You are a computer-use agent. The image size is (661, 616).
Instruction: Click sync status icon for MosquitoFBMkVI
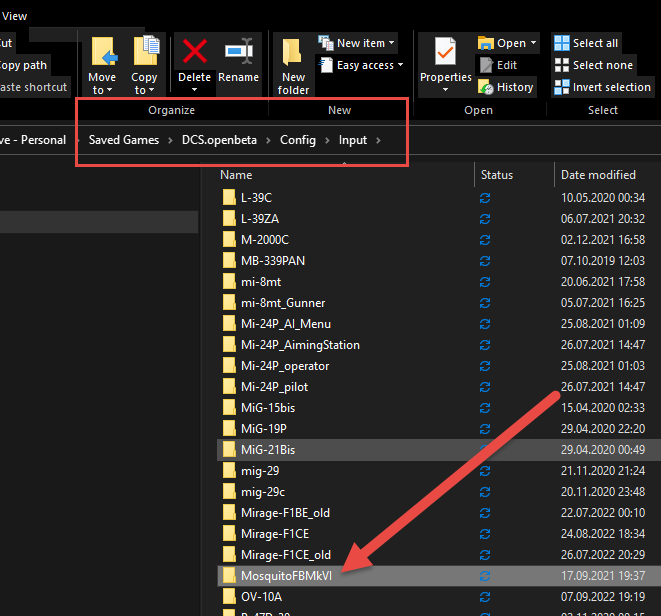coord(485,576)
